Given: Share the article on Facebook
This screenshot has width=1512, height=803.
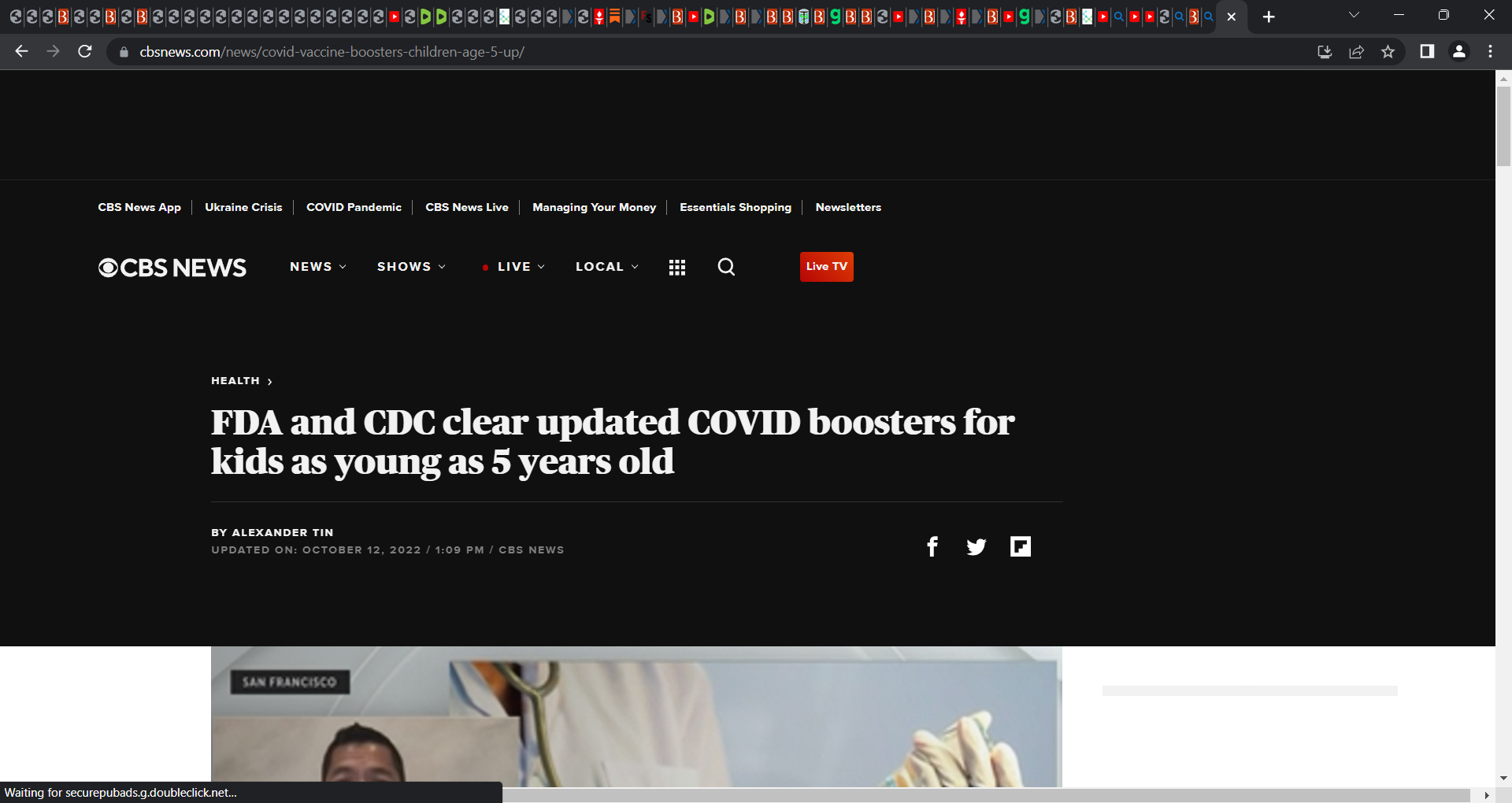Looking at the screenshot, I should pos(932,546).
